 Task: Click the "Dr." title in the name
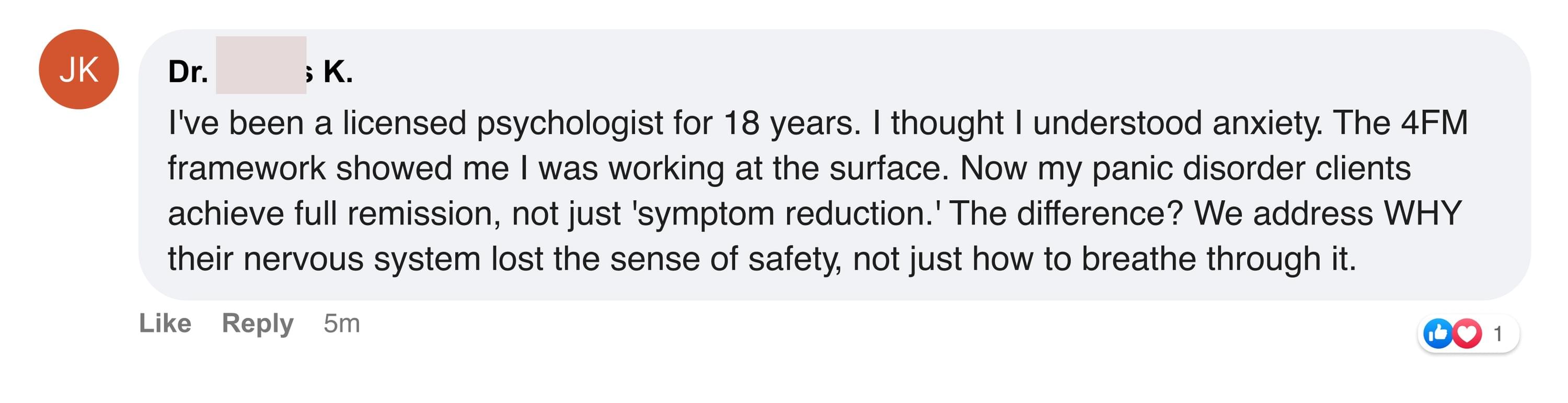[x=188, y=72]
